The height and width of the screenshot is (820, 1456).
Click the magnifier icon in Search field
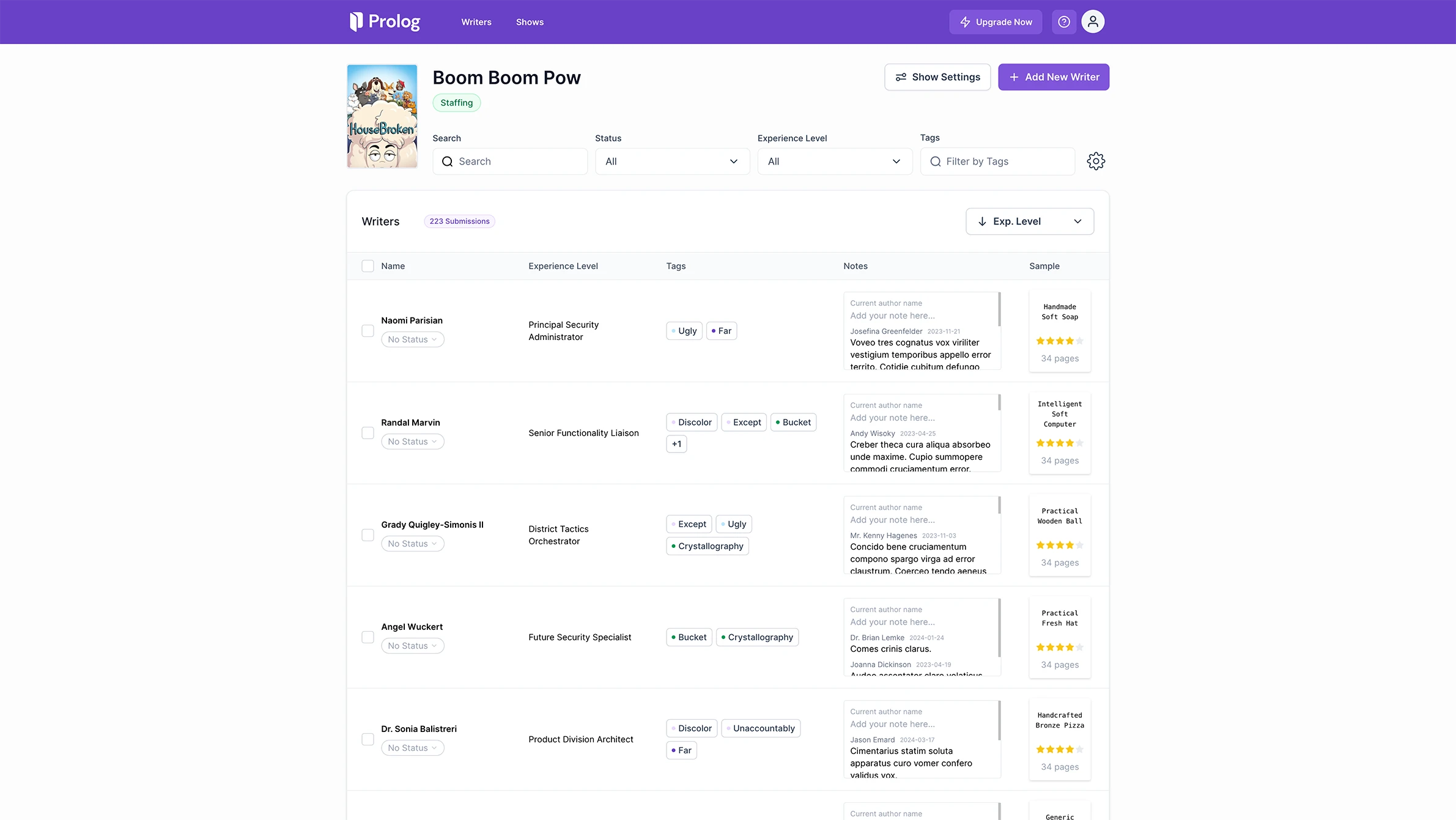448,161
